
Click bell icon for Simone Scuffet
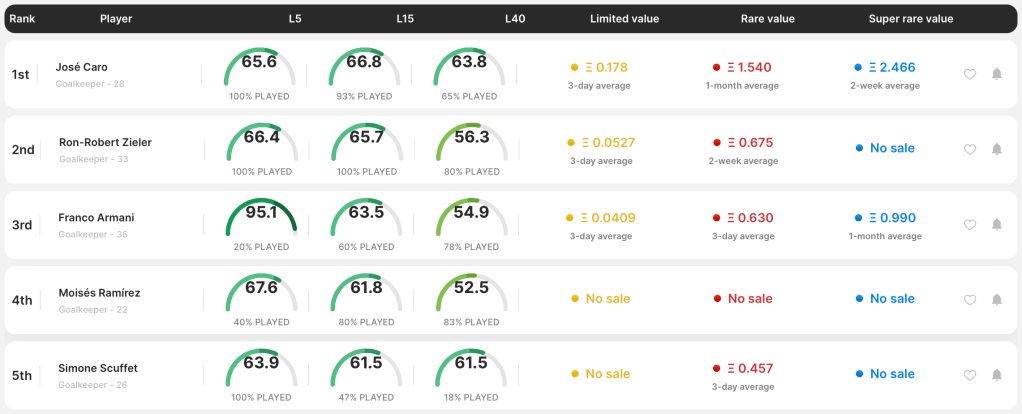point(996,375)
